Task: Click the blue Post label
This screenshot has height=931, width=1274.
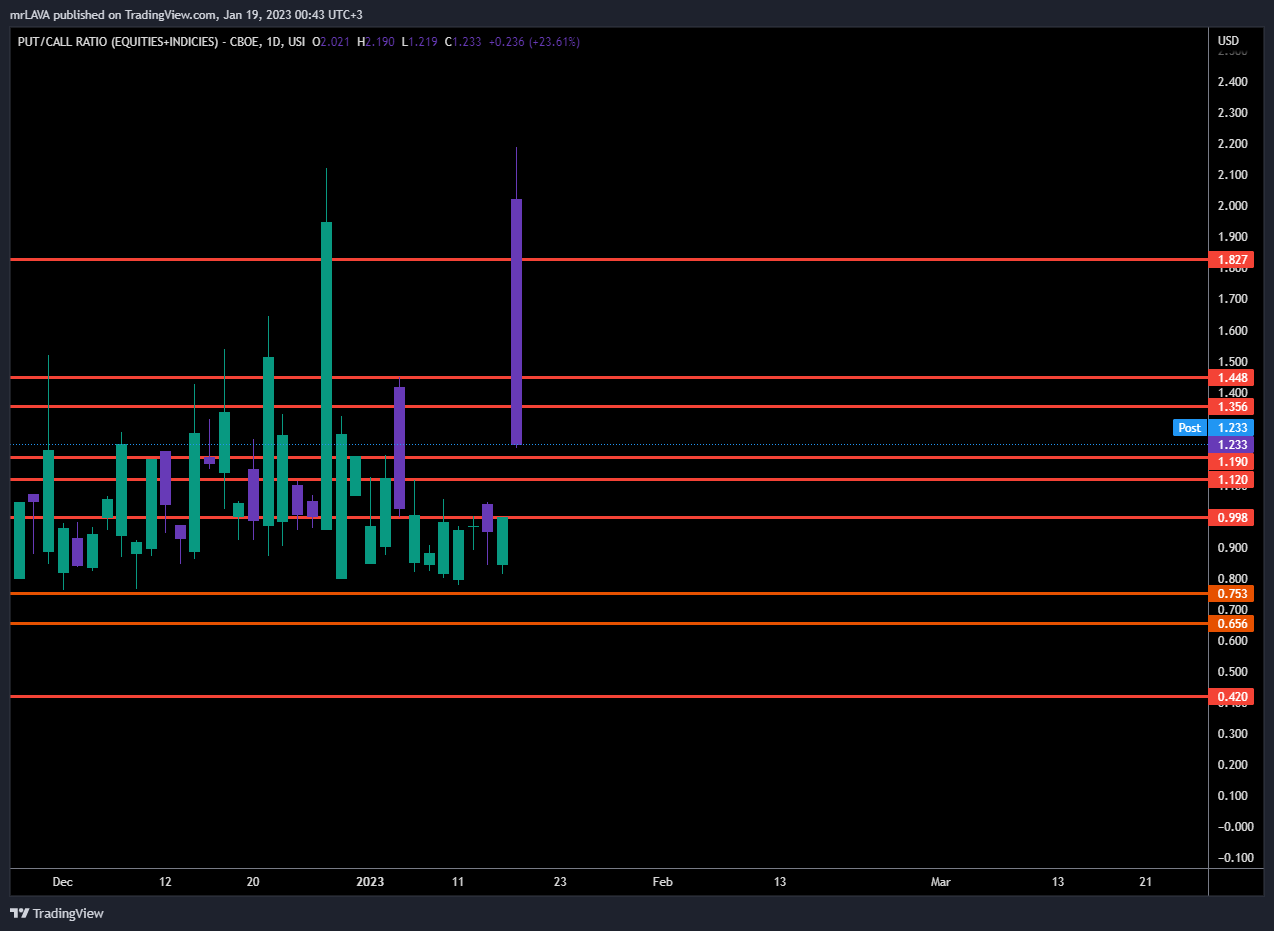Action: tap(1189, 427)
